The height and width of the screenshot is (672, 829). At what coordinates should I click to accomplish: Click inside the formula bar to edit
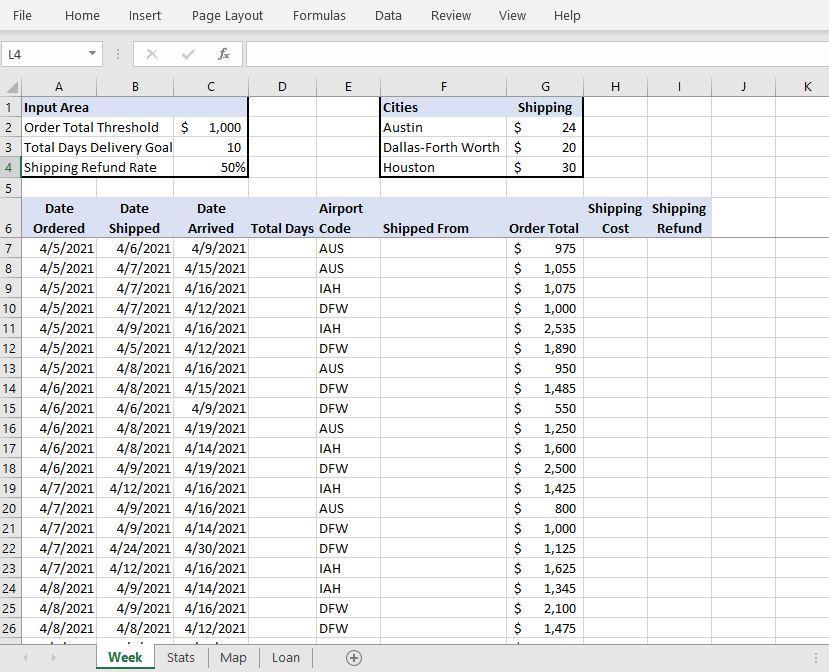[x=450, y=53]
